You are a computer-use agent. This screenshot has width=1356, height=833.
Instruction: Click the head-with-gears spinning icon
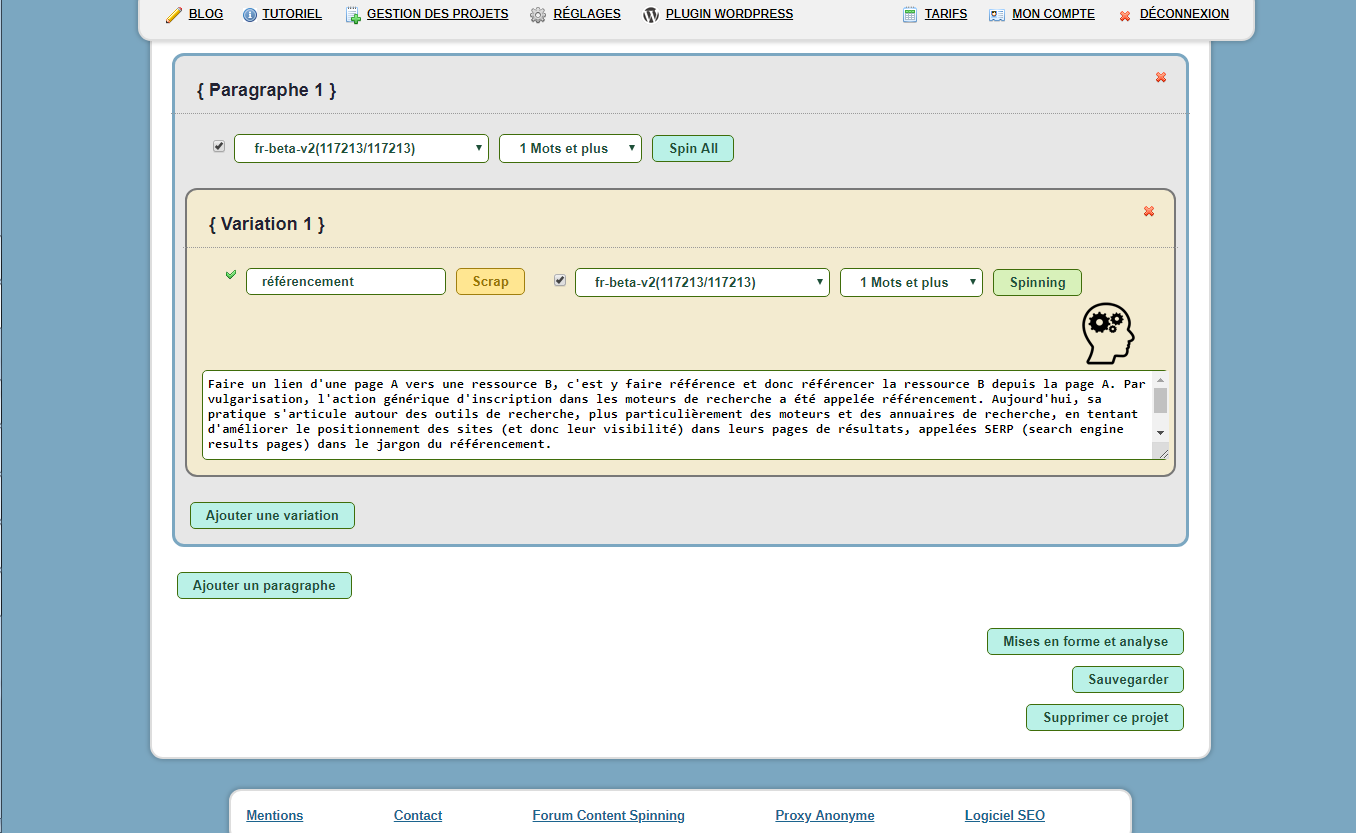coord(1108,333)
